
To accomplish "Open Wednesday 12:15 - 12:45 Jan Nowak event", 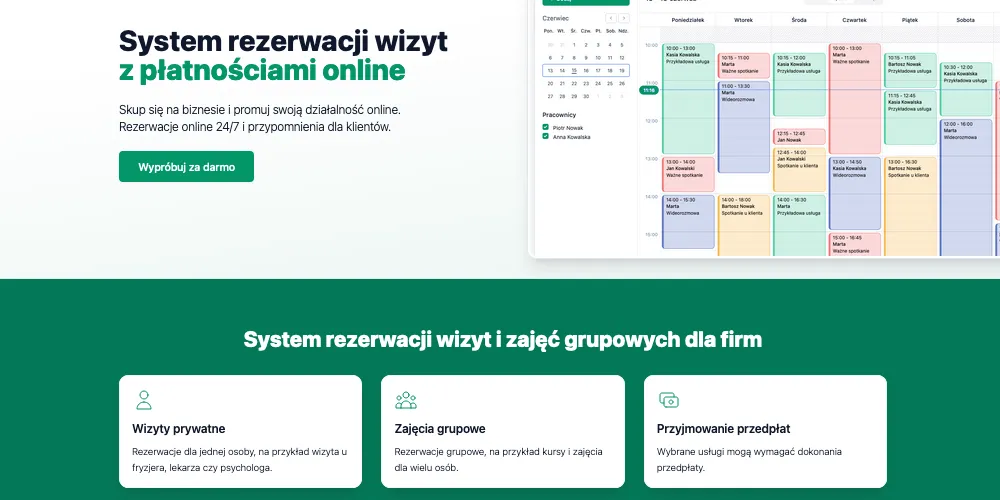I will [x=799, y=136].
